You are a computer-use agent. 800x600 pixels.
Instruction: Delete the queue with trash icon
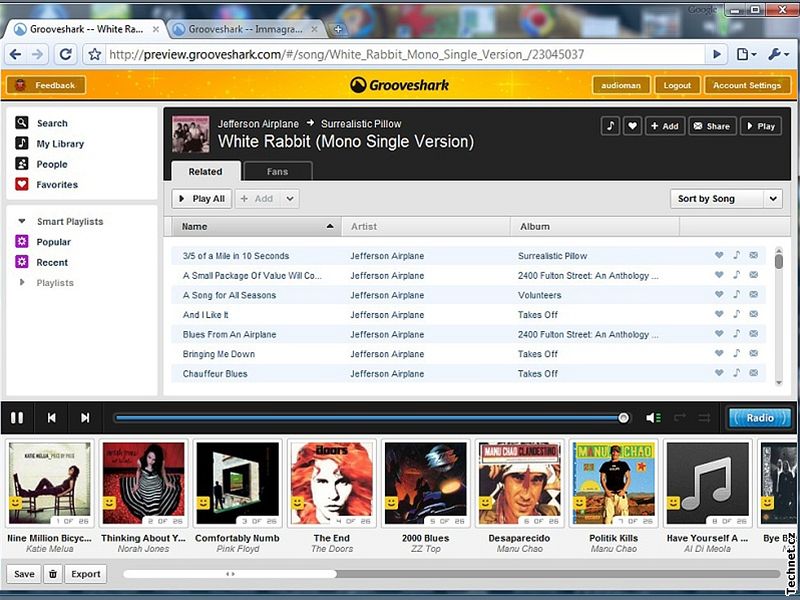point(53,574)
